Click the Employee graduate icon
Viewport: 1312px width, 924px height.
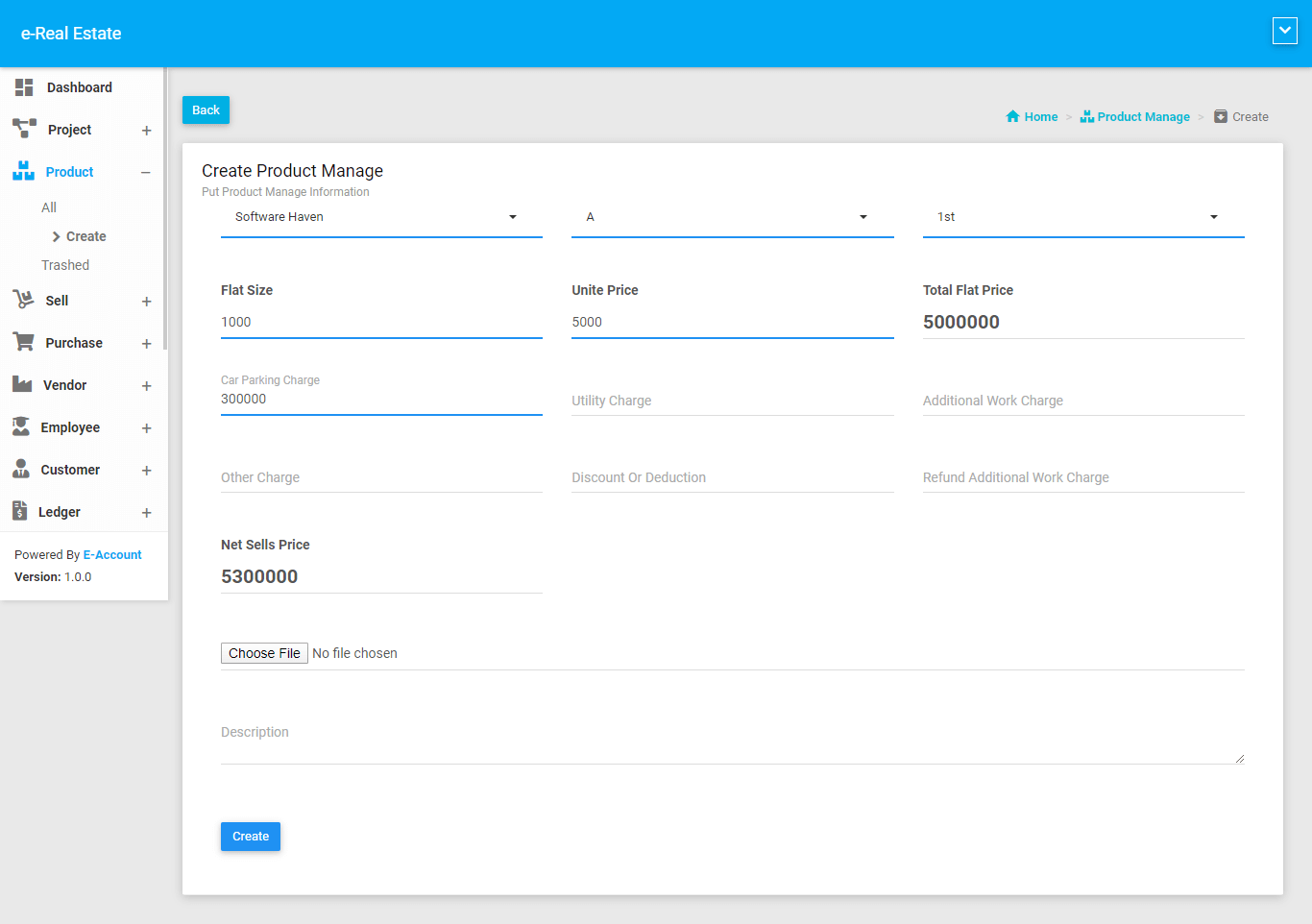point(21,426)
